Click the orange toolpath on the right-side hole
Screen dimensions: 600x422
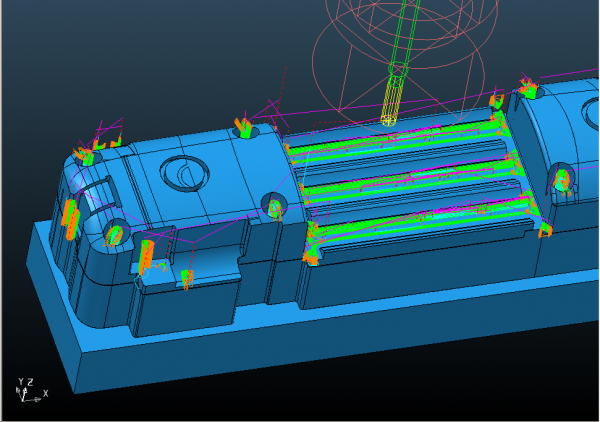562,181
